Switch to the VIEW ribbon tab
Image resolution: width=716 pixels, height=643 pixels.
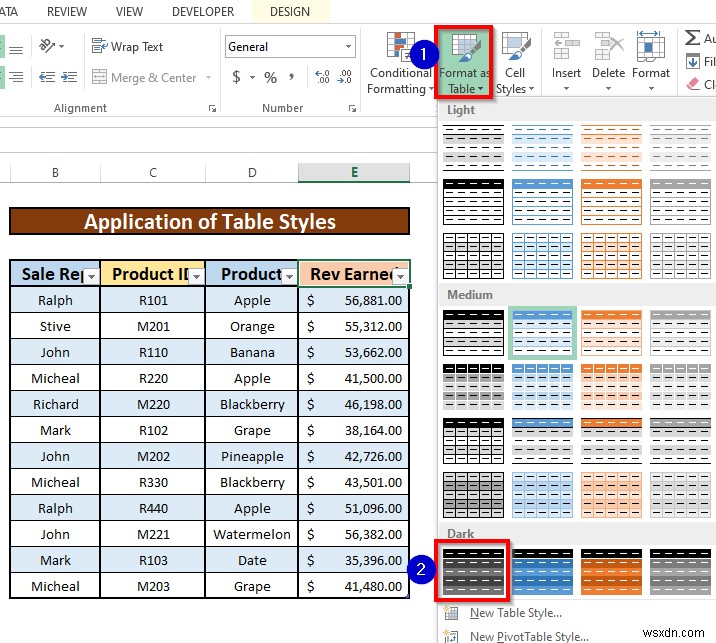point(129,12)
